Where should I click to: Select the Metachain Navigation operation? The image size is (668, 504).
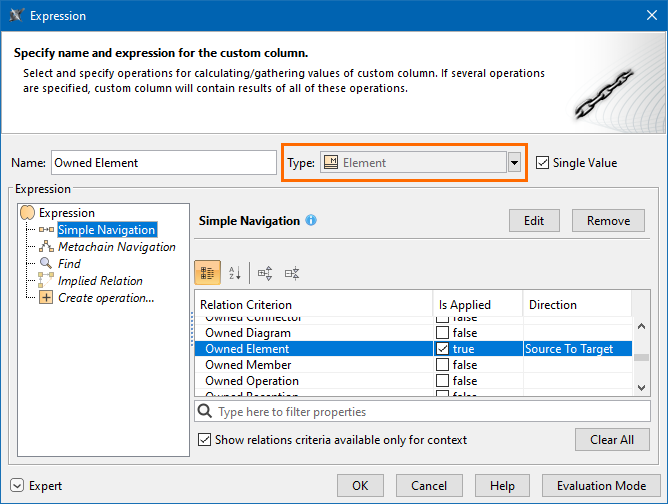coord(116,247)
